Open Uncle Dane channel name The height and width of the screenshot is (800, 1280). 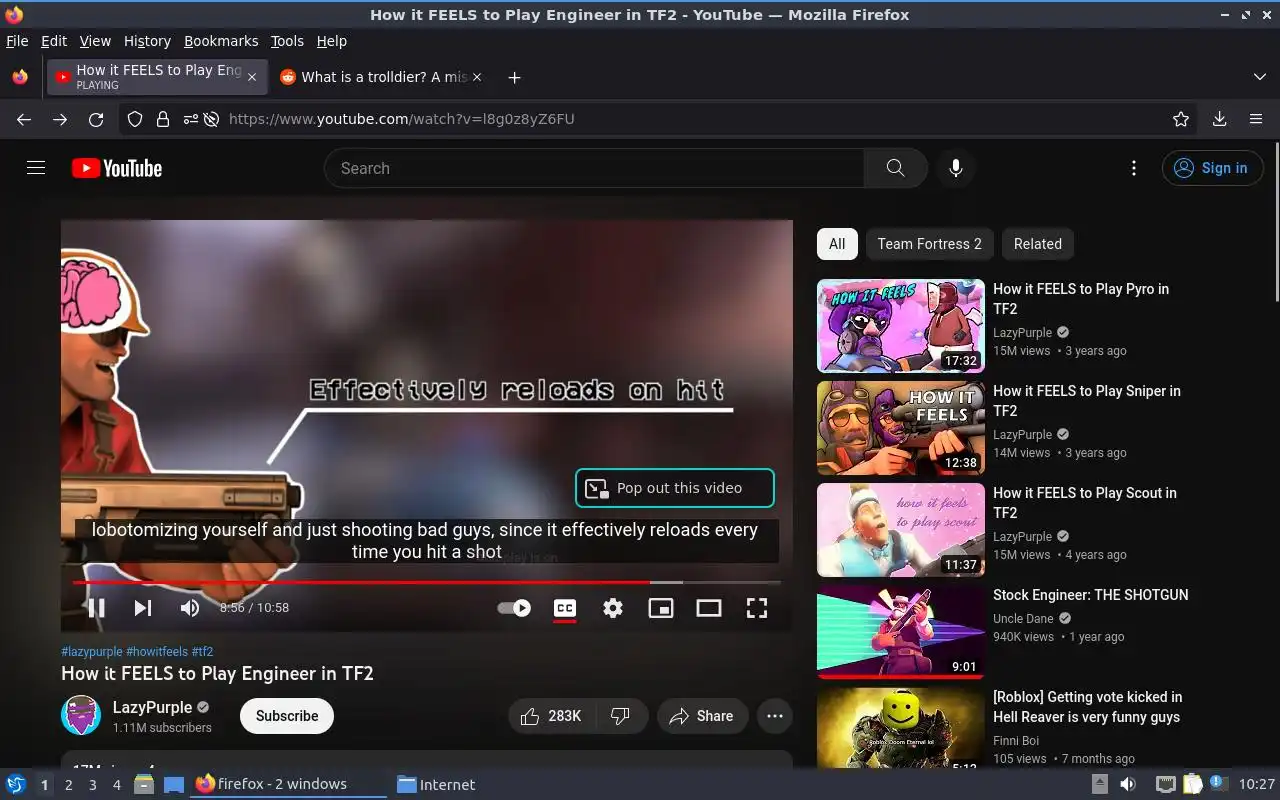point(1023,619)
